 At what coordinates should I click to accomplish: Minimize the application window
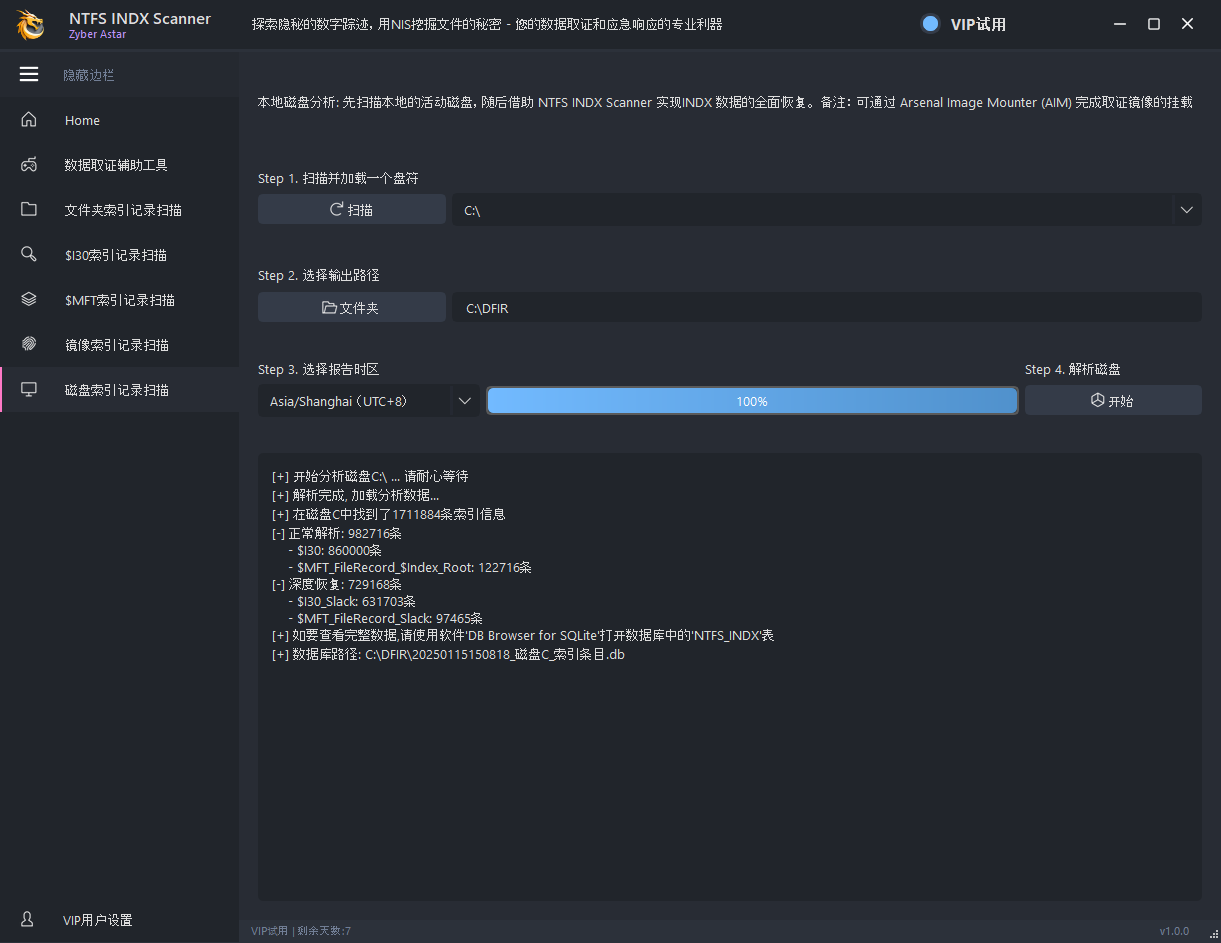(1120, 24)
